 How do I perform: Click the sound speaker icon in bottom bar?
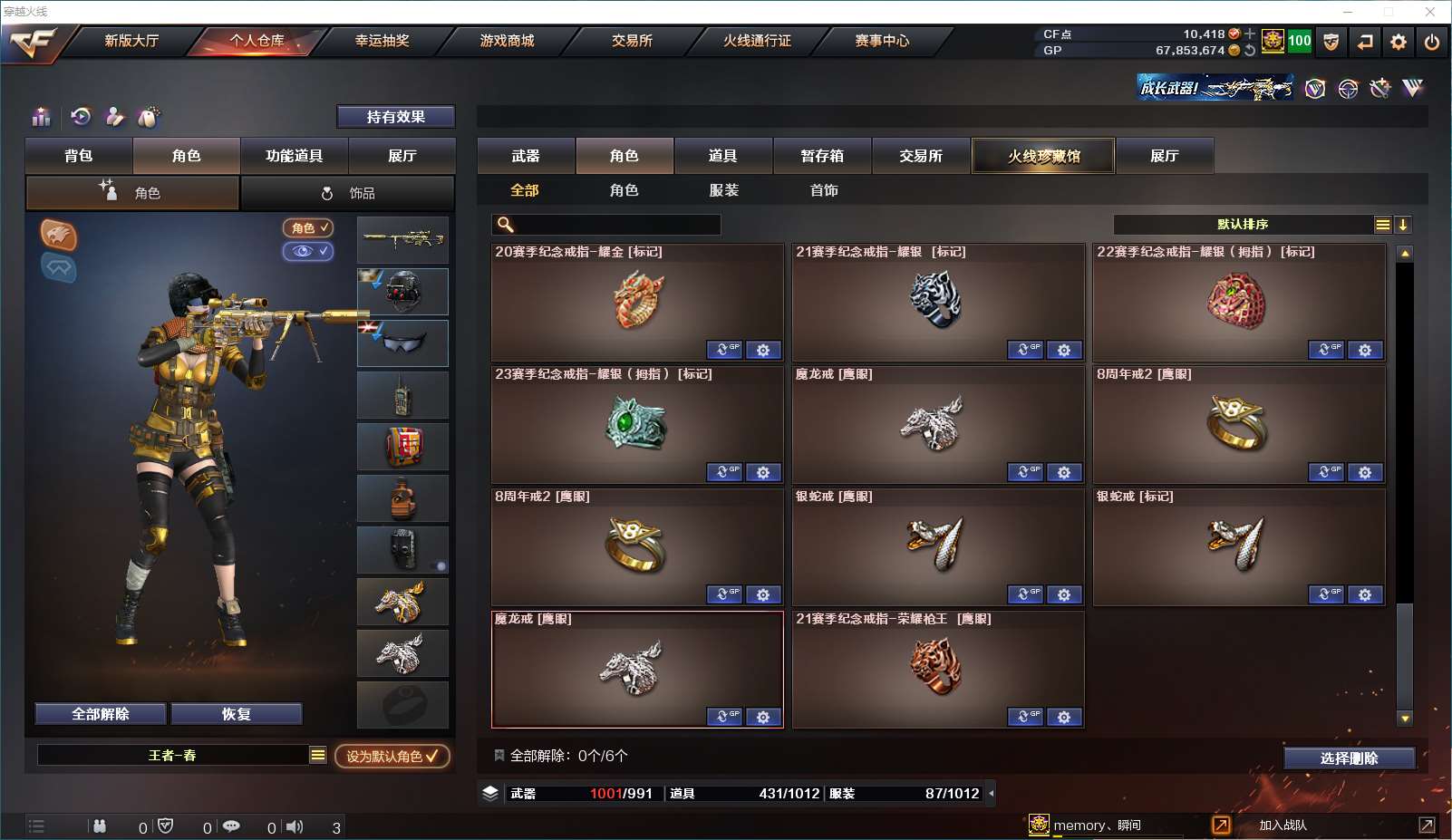pyautogui.click(x=295, y=826)
